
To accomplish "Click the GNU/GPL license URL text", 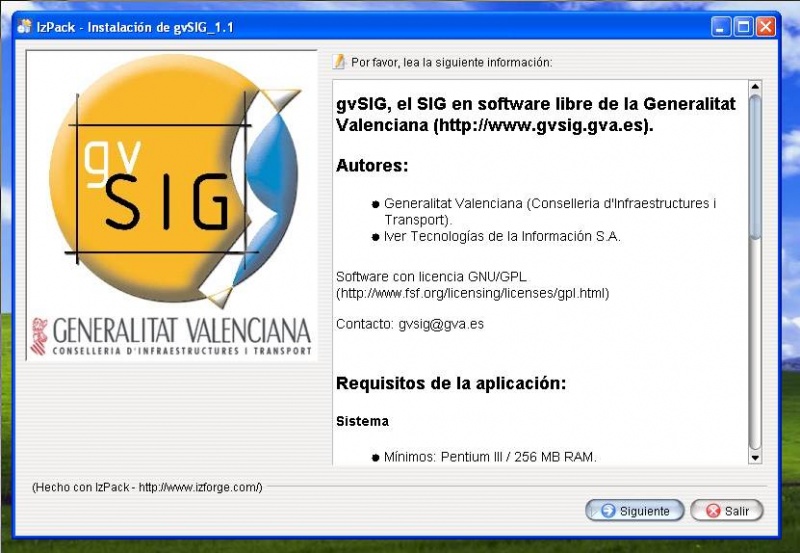I will point(472,293).
